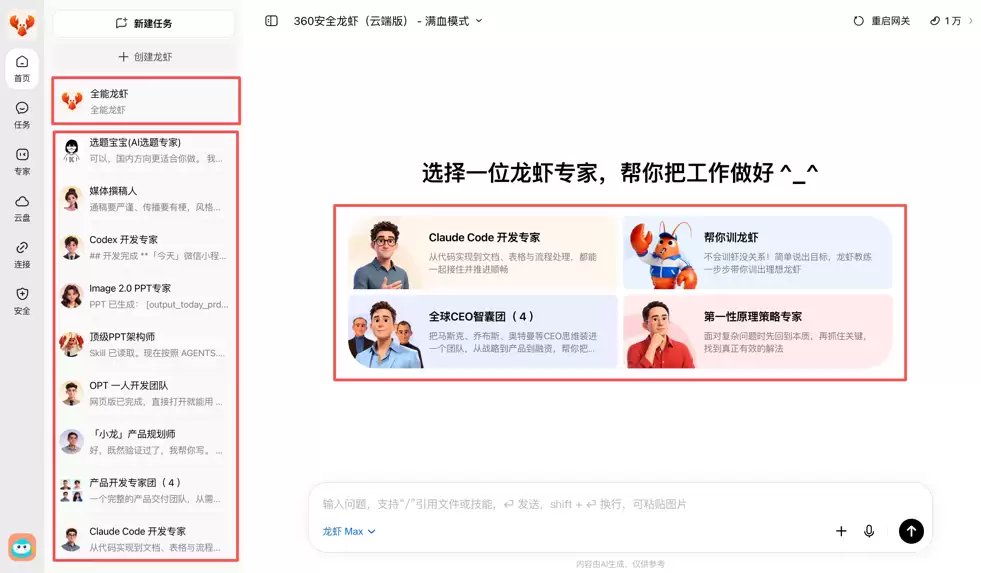Select the 全能龙虾 list entry
This screenshot has width=981, height=573.
(146, 101)
